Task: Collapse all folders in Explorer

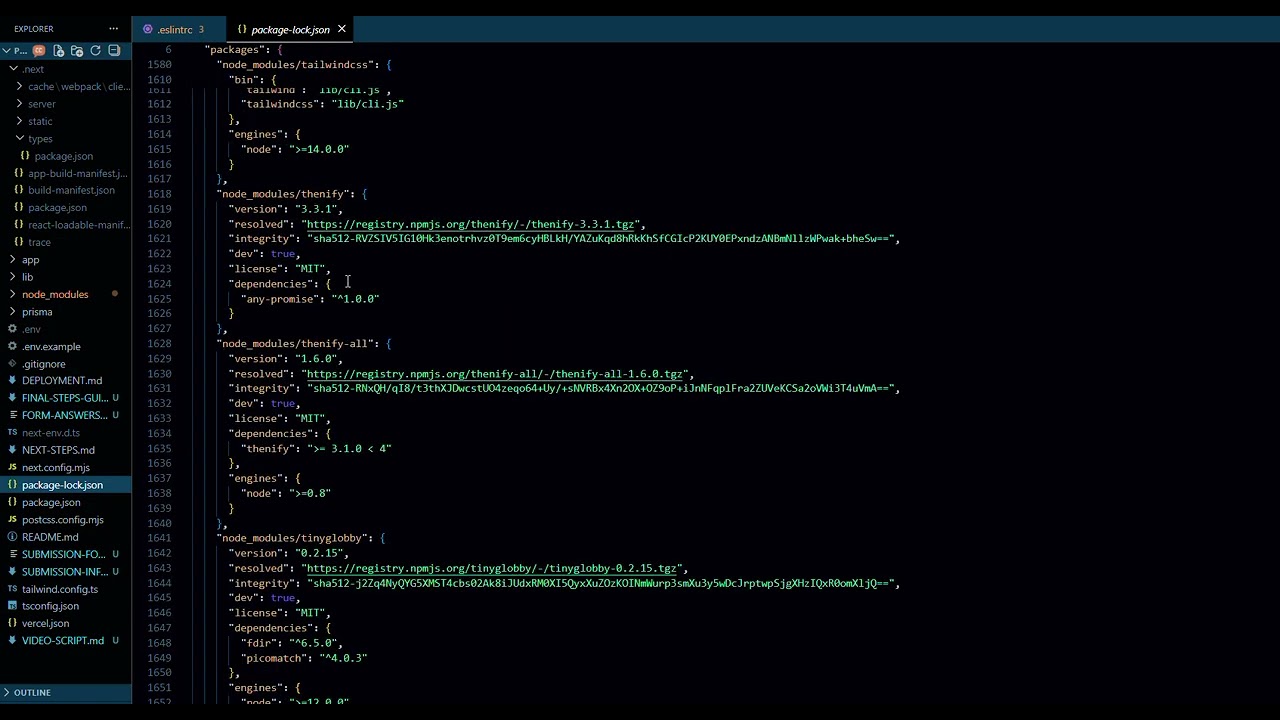Action: tap(114, 50)
